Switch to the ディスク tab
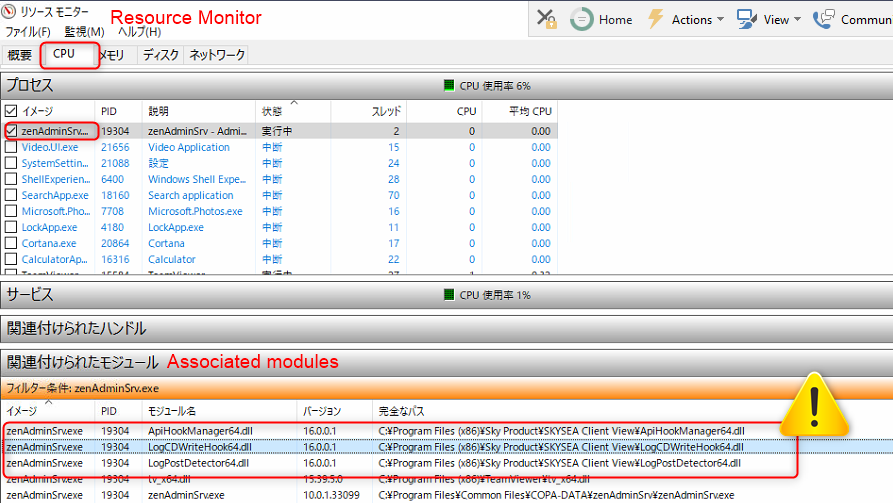 coord(161,55)
